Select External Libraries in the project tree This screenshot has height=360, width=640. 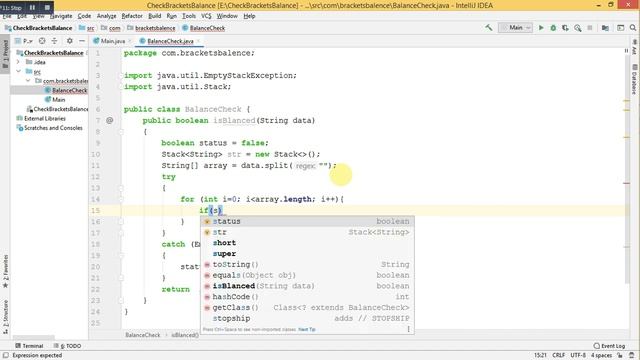point(41,118)
